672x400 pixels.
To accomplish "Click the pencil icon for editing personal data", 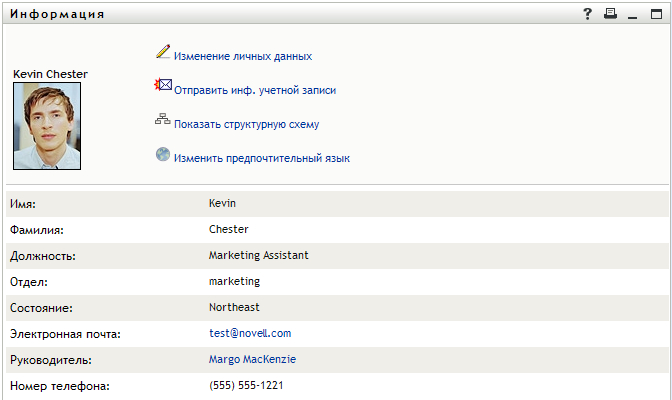I will point(163,52).
